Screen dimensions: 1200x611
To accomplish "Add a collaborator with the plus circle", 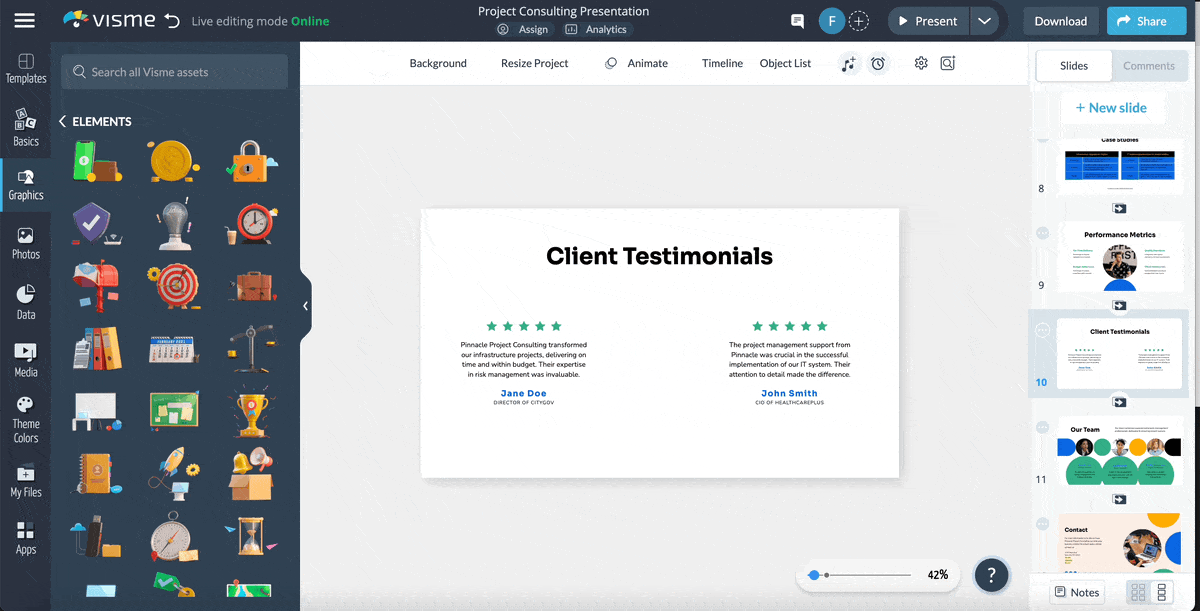I will (x=858, y=21).
